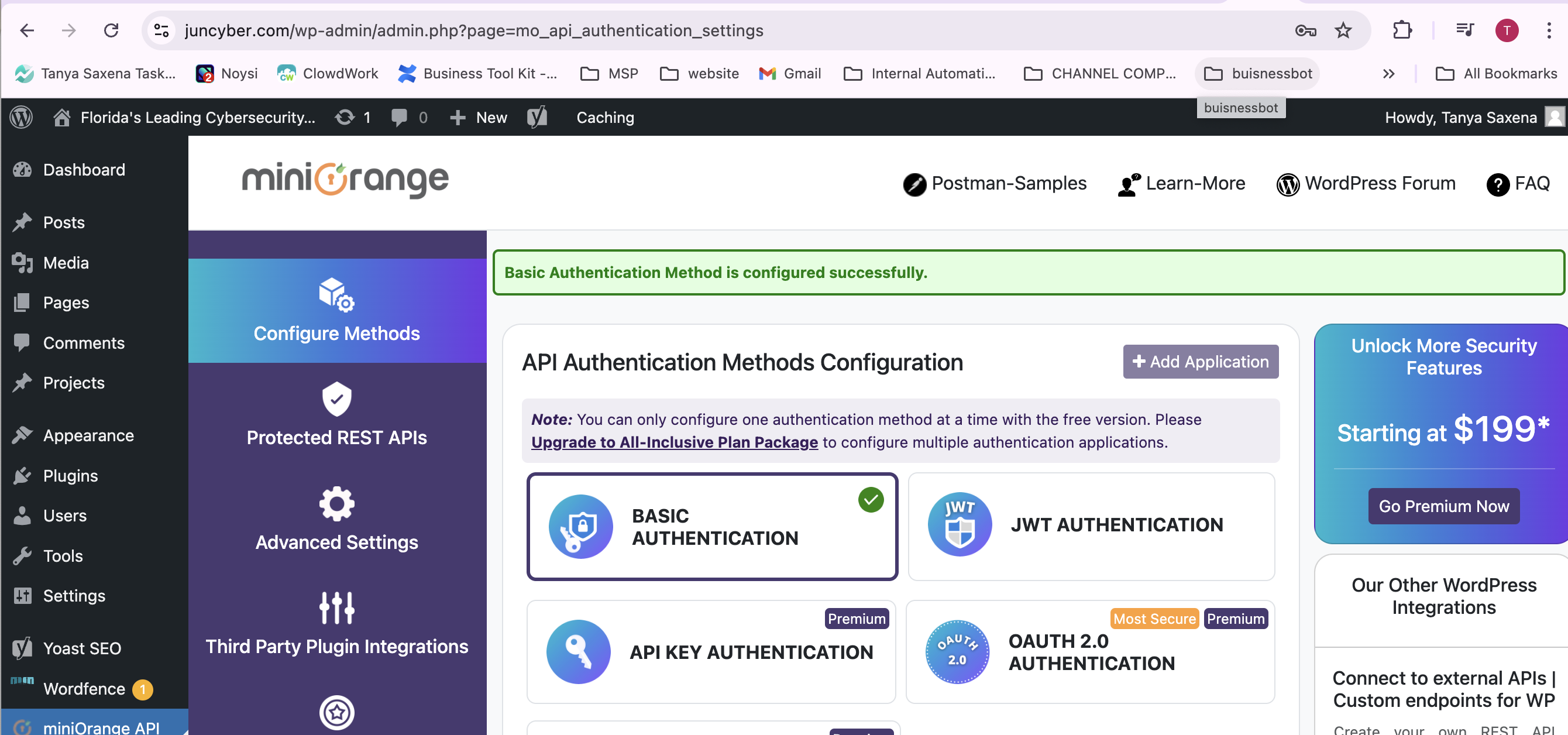
Task: Reload the current page
Action: click(111, 30)
